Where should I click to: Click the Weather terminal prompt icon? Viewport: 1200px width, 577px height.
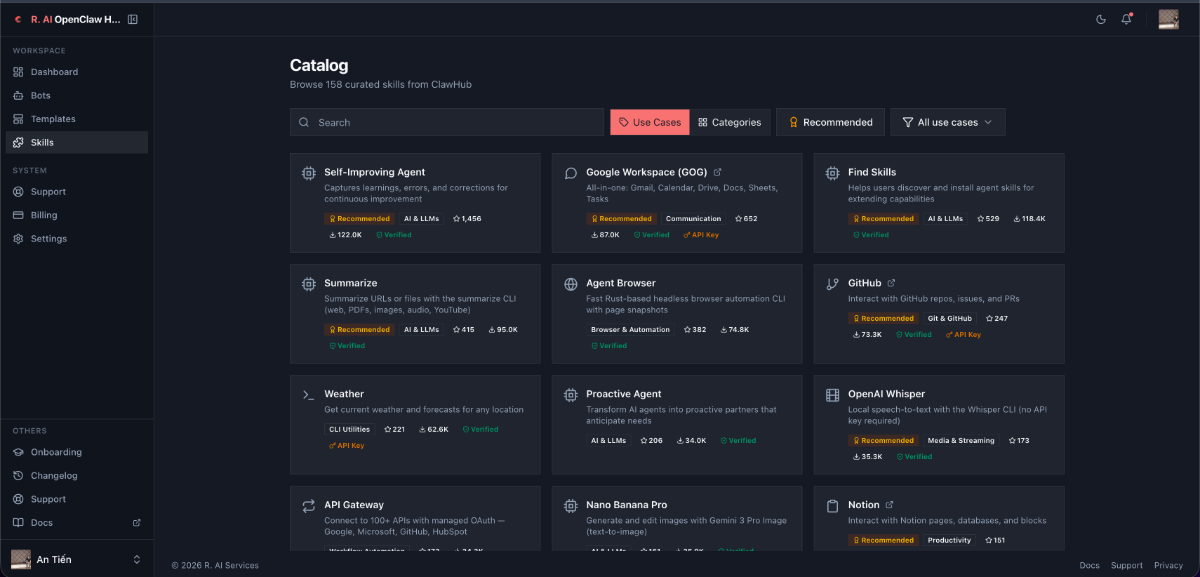[x=309, y=395]
